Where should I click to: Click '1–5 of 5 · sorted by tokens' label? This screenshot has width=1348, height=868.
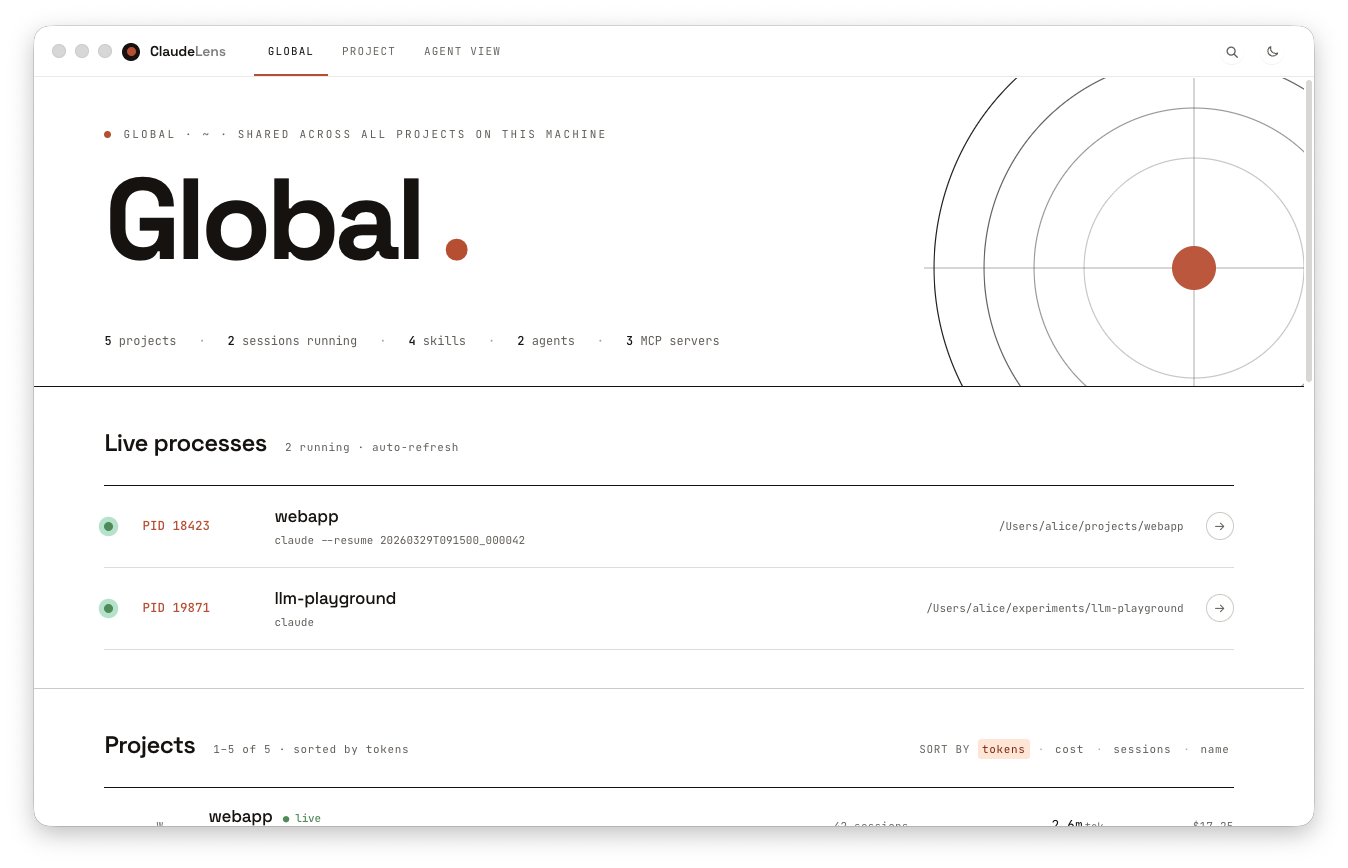pos(311,750)
